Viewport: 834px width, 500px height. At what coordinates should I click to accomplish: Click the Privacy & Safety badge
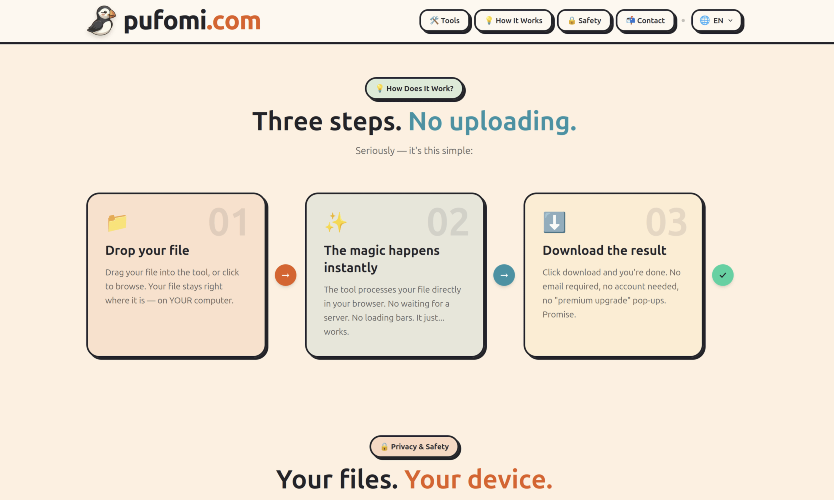[x=414, y=446]
